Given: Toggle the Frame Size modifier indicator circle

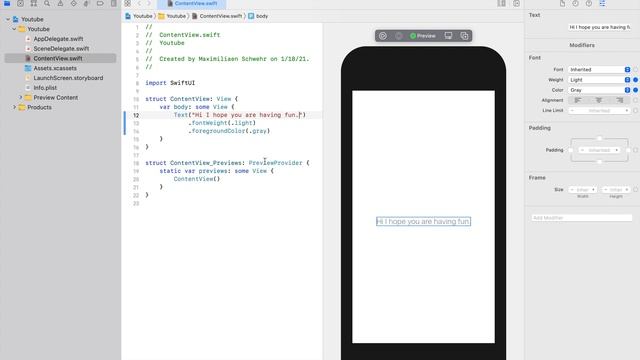Looking at the screenshot, I should pos(636,189).
